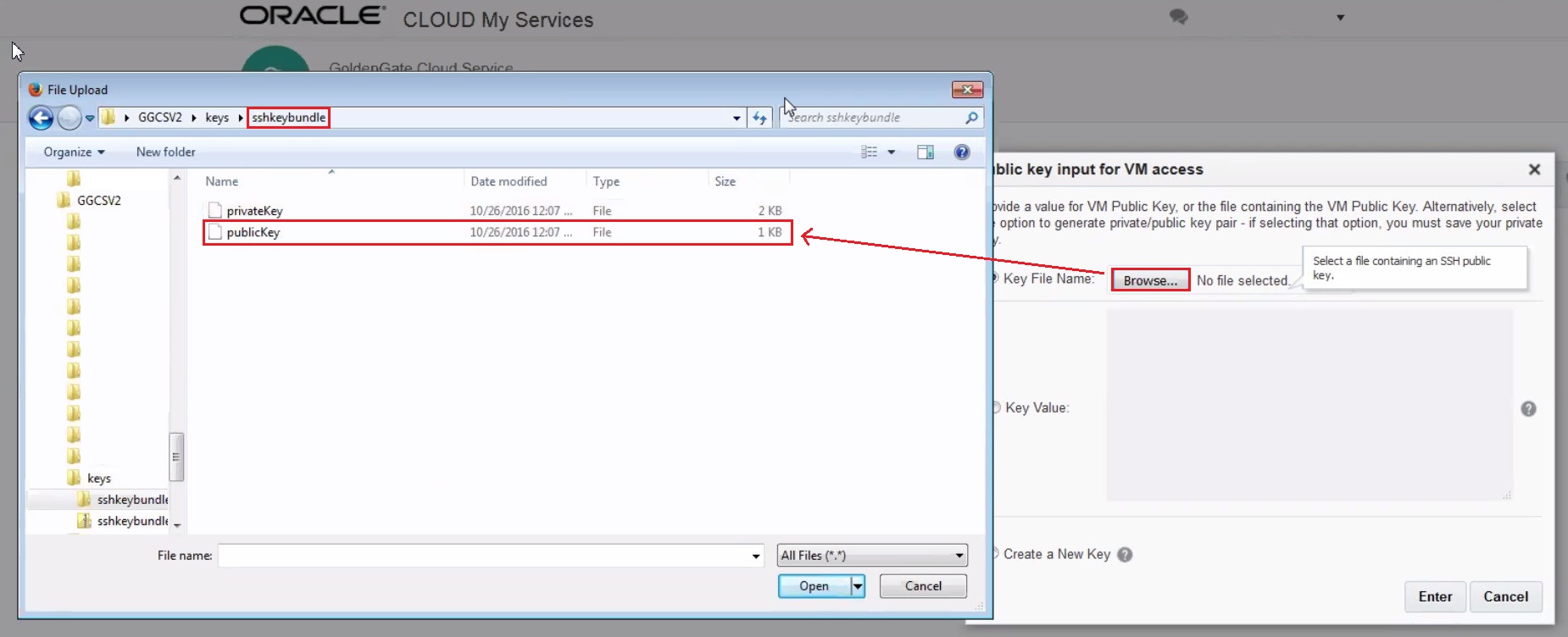Open the All Files type filter

(x=872, y=556)
